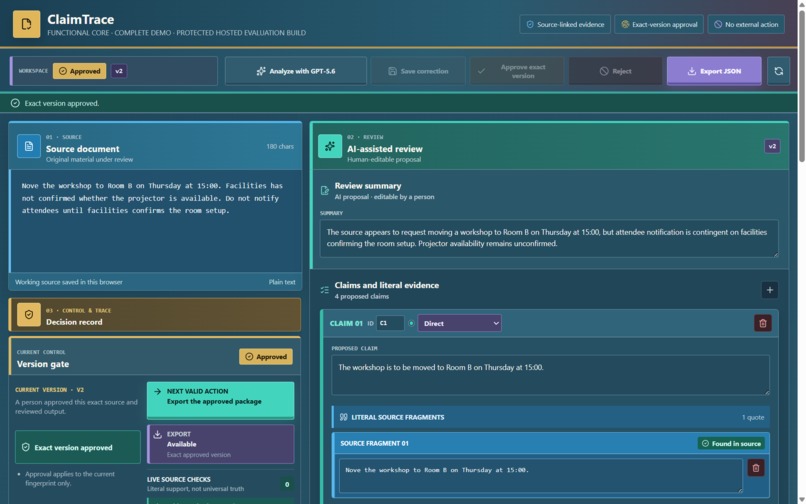The width and height of the screenshot is (806, 504).
Task: Click the Source document file icon
Action: tap(29, 147)
